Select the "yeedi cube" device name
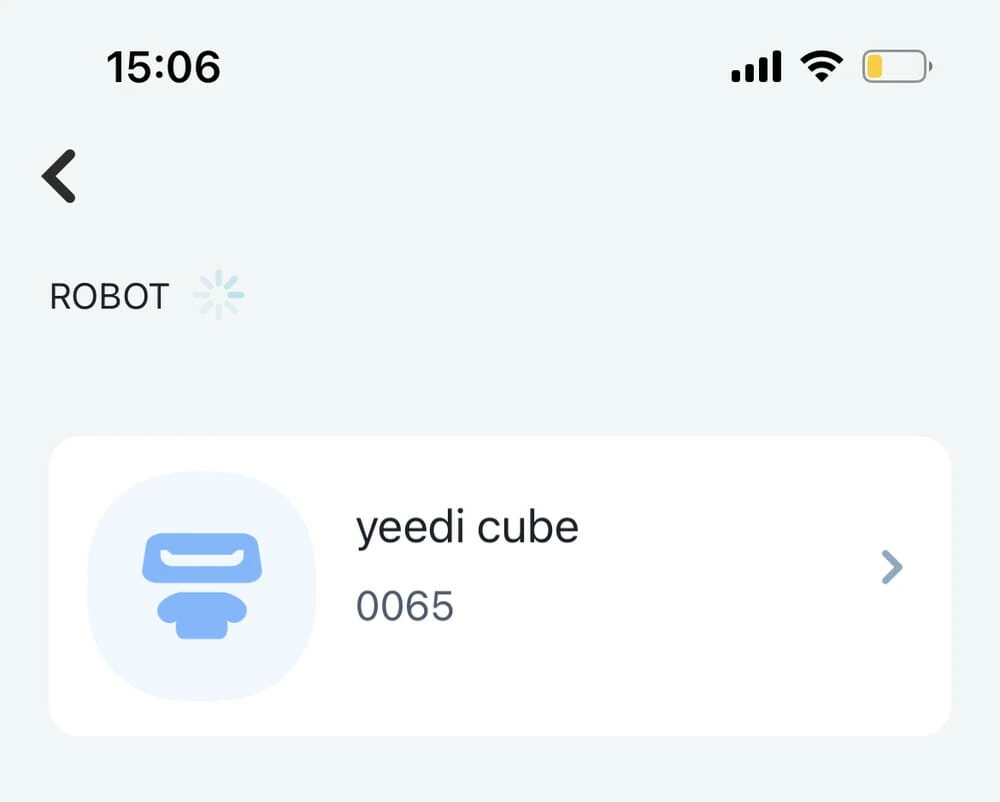The height and width of the screenshot is (802, 1000). pyautogui.click(x=467, y=527)
